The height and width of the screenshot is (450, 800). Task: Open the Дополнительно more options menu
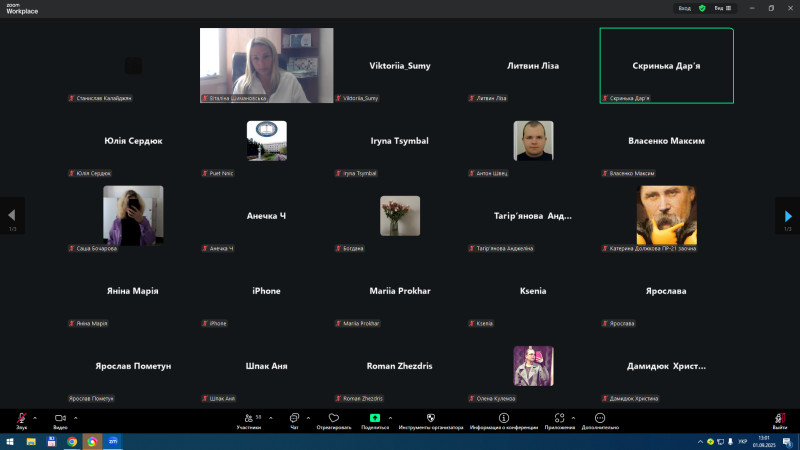coord(600,418)
